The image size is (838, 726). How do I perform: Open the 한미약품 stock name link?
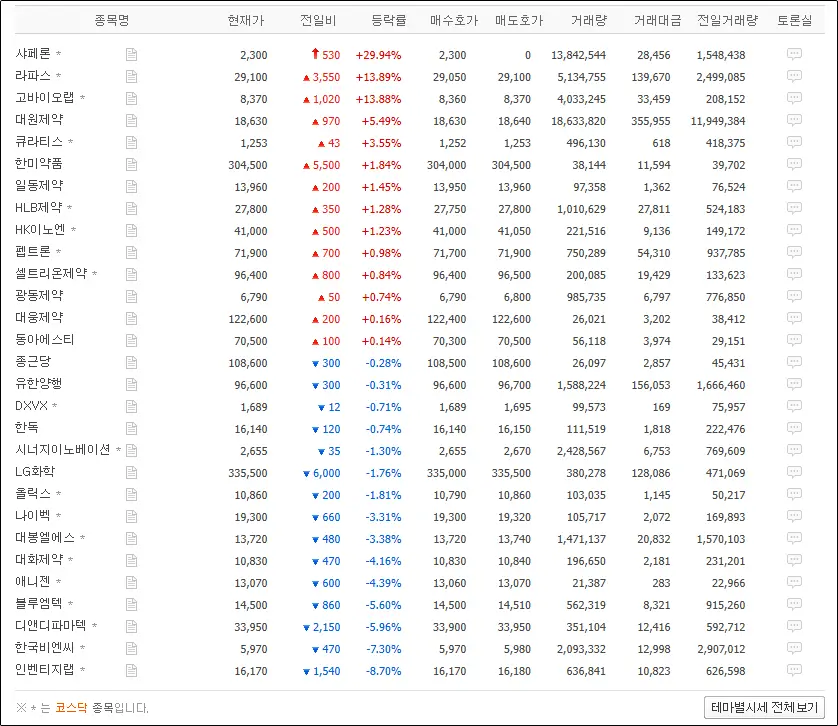point(39,164)
